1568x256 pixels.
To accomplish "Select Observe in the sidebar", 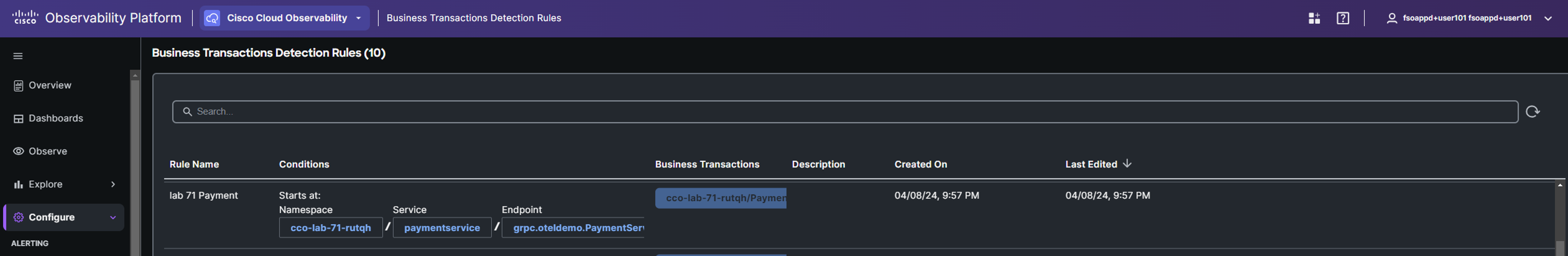I will 47,151.
